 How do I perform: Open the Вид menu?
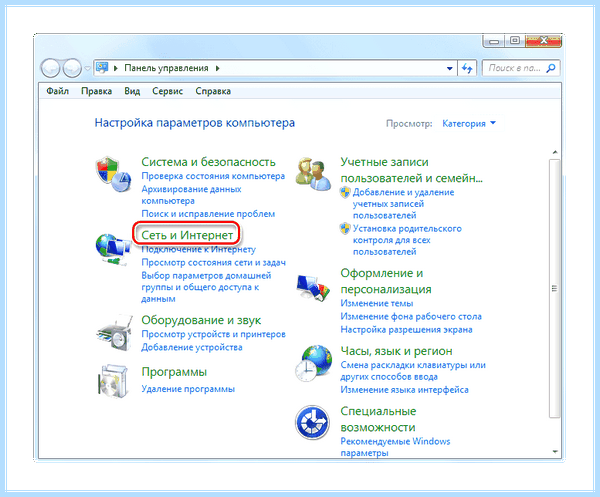coord(132,91)
